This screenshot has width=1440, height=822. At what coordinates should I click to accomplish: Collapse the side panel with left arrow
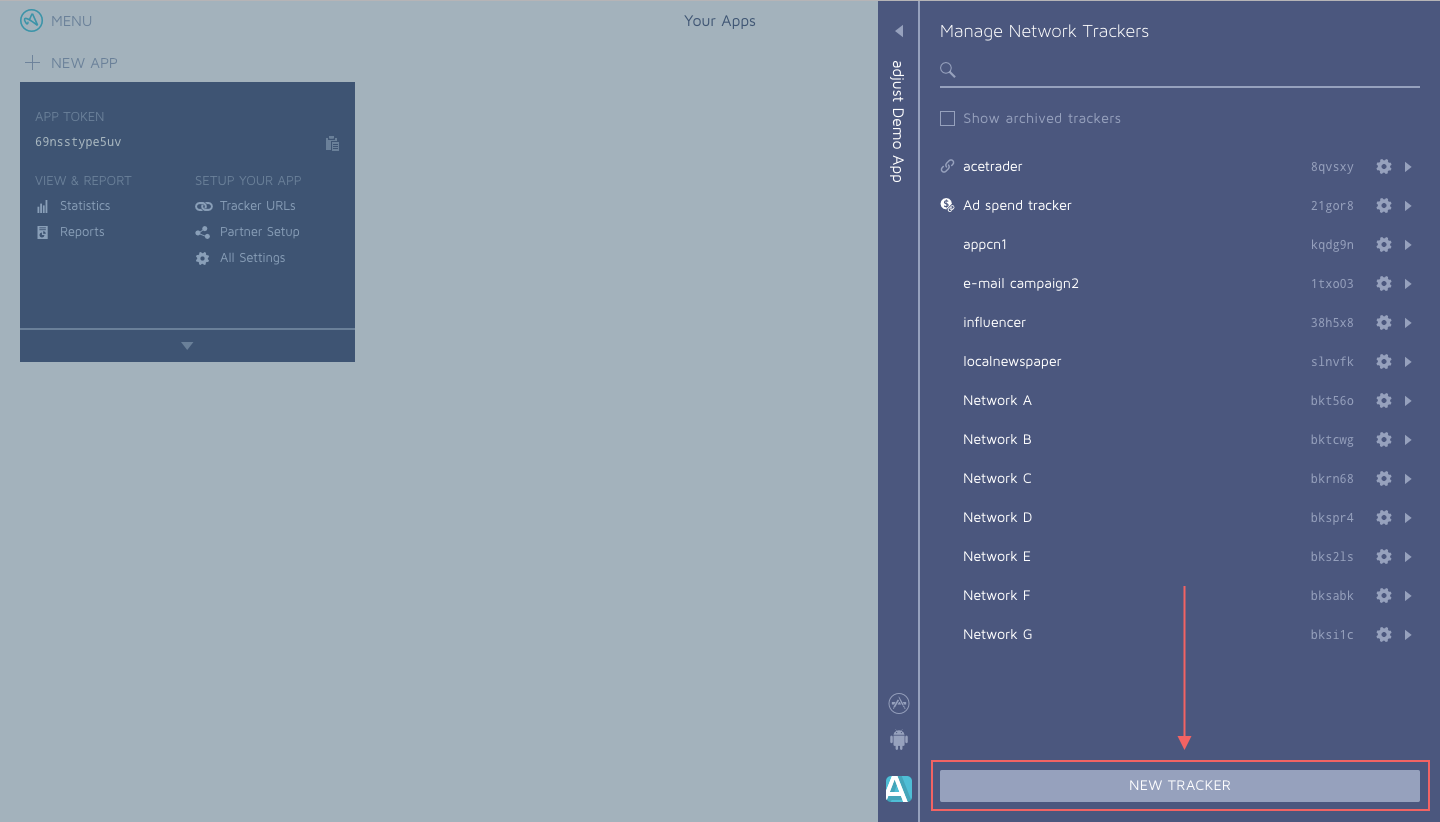point(898,31)
